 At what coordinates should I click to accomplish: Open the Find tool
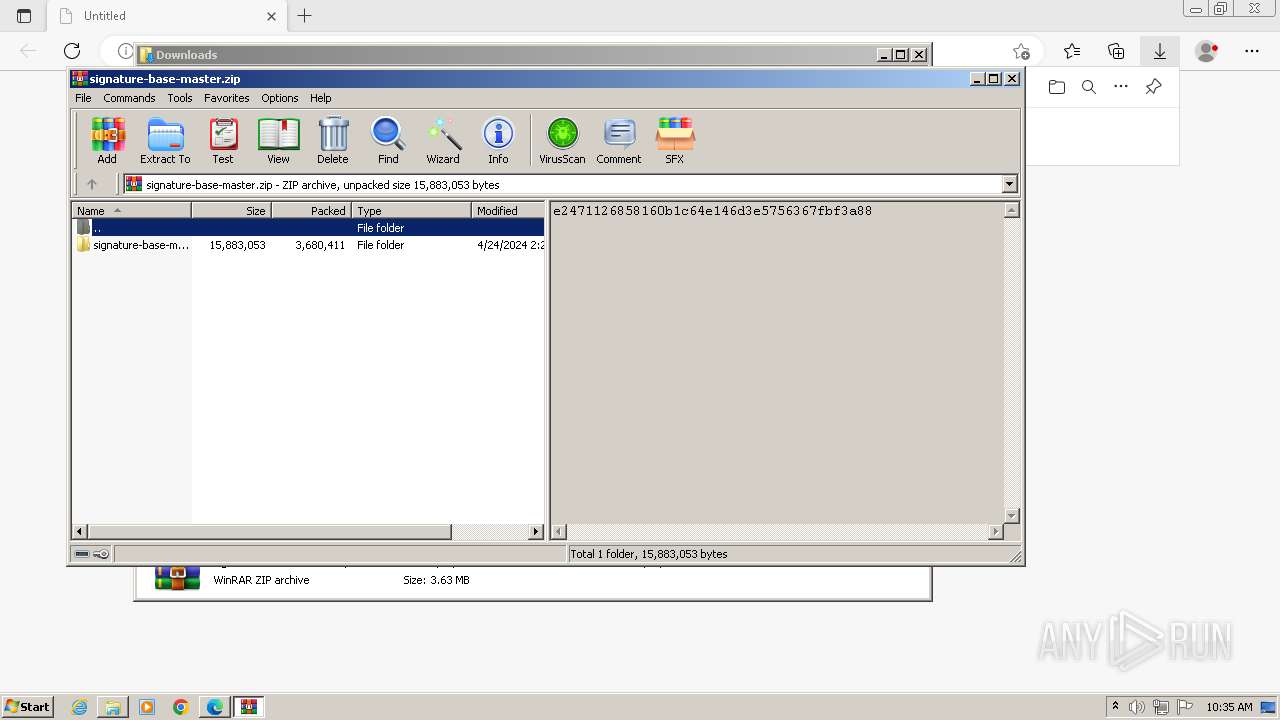tap(388, 140)
